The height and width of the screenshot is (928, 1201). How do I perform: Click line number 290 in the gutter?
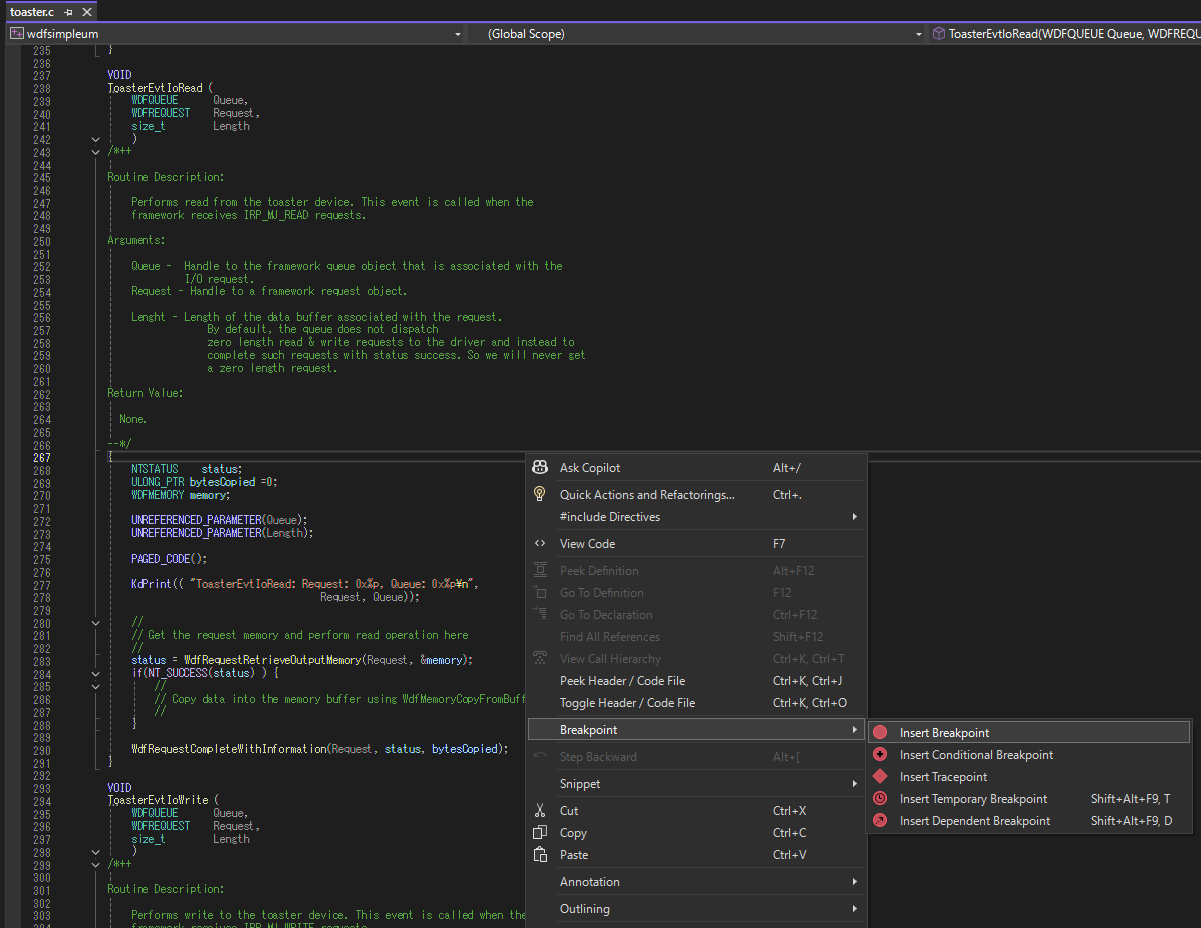point(42,750)
